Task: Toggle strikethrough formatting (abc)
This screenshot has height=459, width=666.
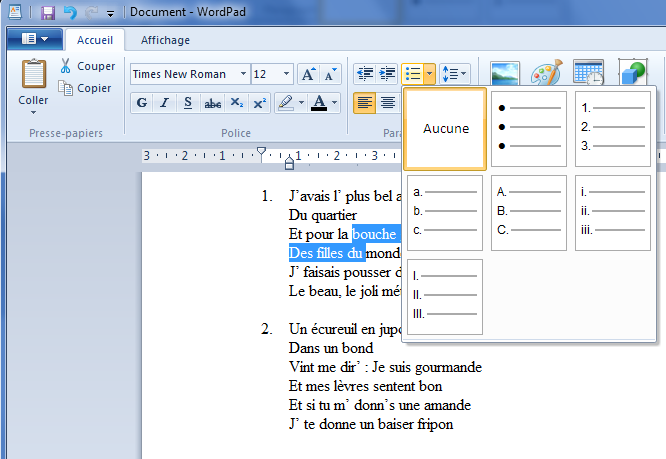Action: click(212, 103)
